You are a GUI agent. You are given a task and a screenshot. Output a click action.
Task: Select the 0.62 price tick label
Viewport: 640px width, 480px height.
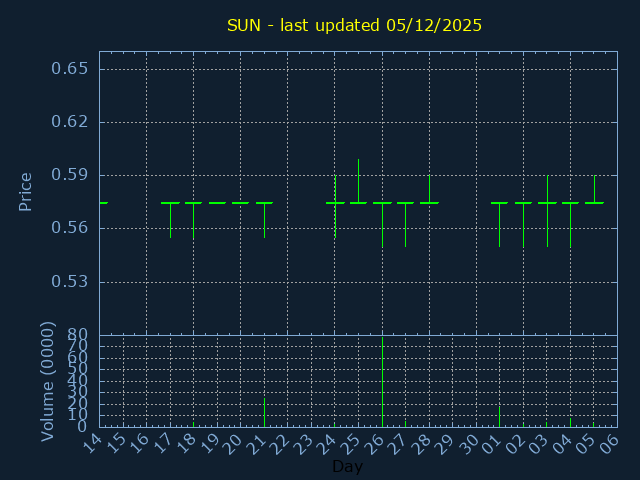tap(70, 122)
